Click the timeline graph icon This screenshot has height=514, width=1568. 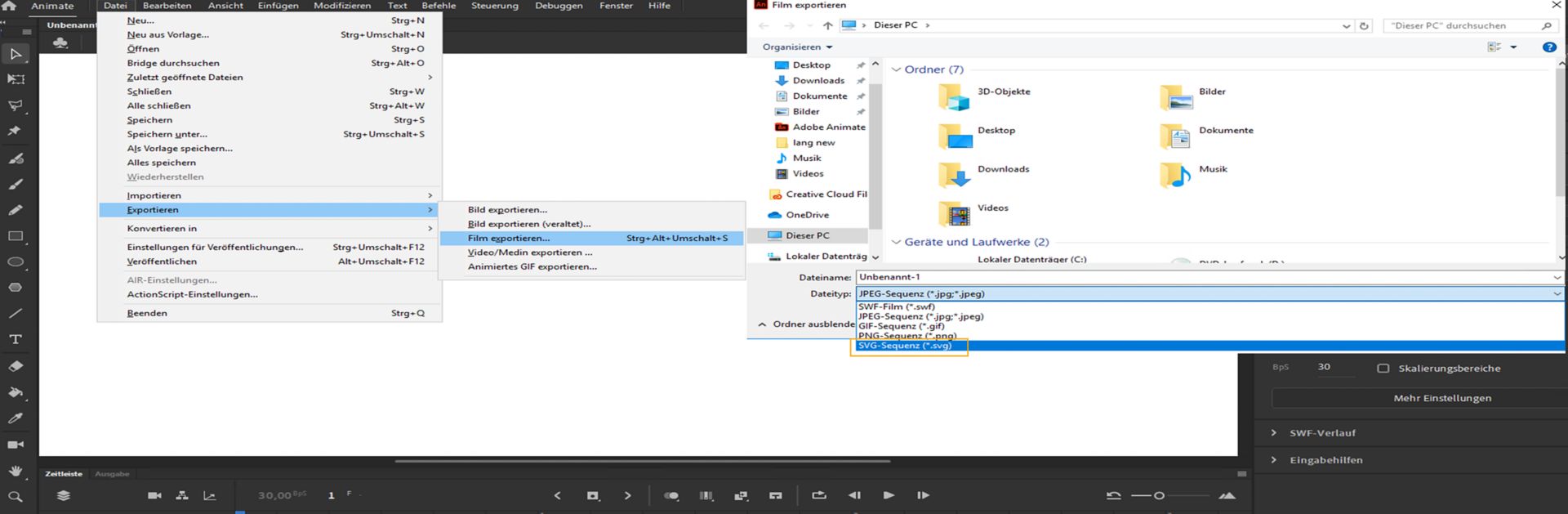[x=210, y=495]
